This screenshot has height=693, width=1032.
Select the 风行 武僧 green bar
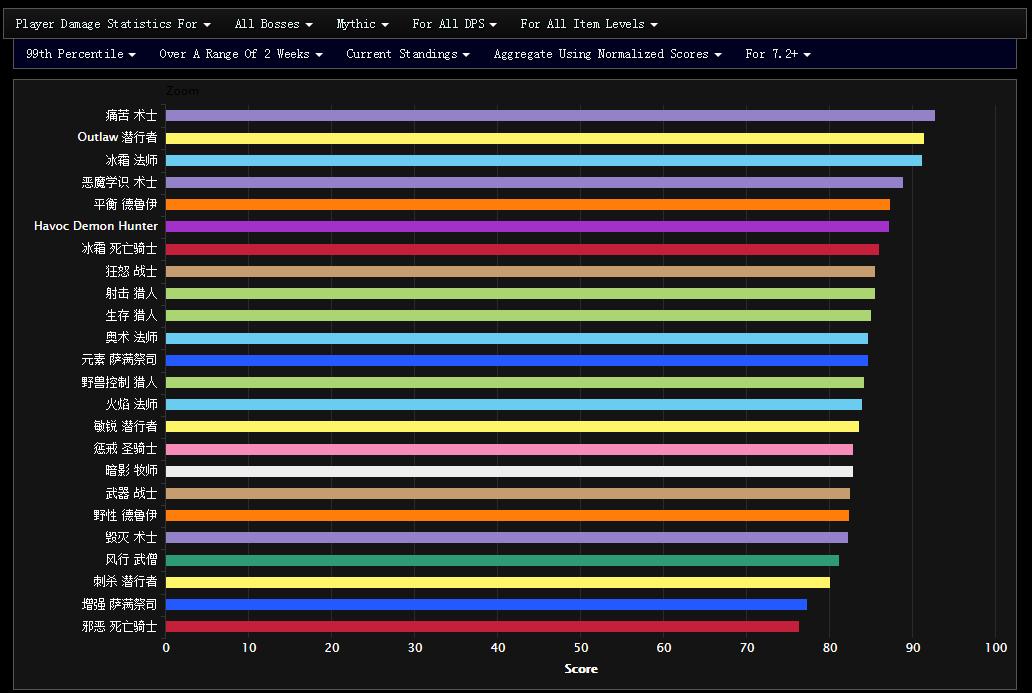coord(502,560)
